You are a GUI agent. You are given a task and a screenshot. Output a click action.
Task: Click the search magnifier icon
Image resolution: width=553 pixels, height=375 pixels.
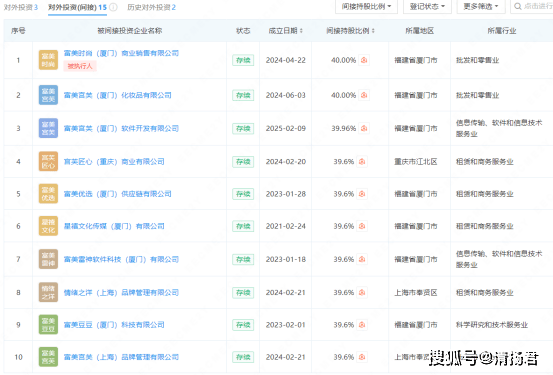click(x=517, y=6)
